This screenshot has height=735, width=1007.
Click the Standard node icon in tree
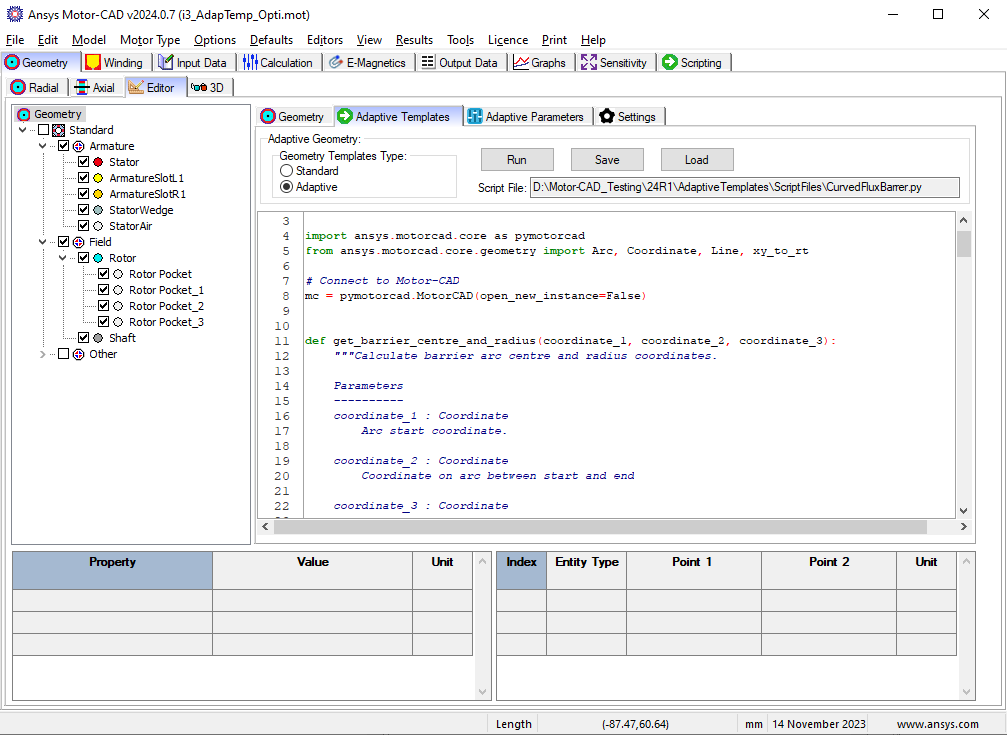(x=58, y=130)
